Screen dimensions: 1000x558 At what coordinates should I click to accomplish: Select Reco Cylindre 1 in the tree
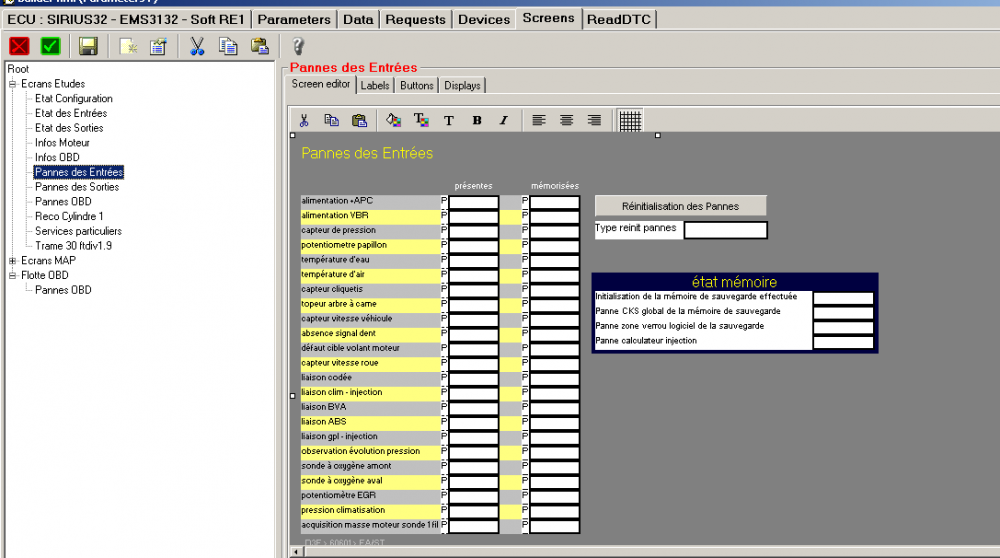click(x=69, y=216)
